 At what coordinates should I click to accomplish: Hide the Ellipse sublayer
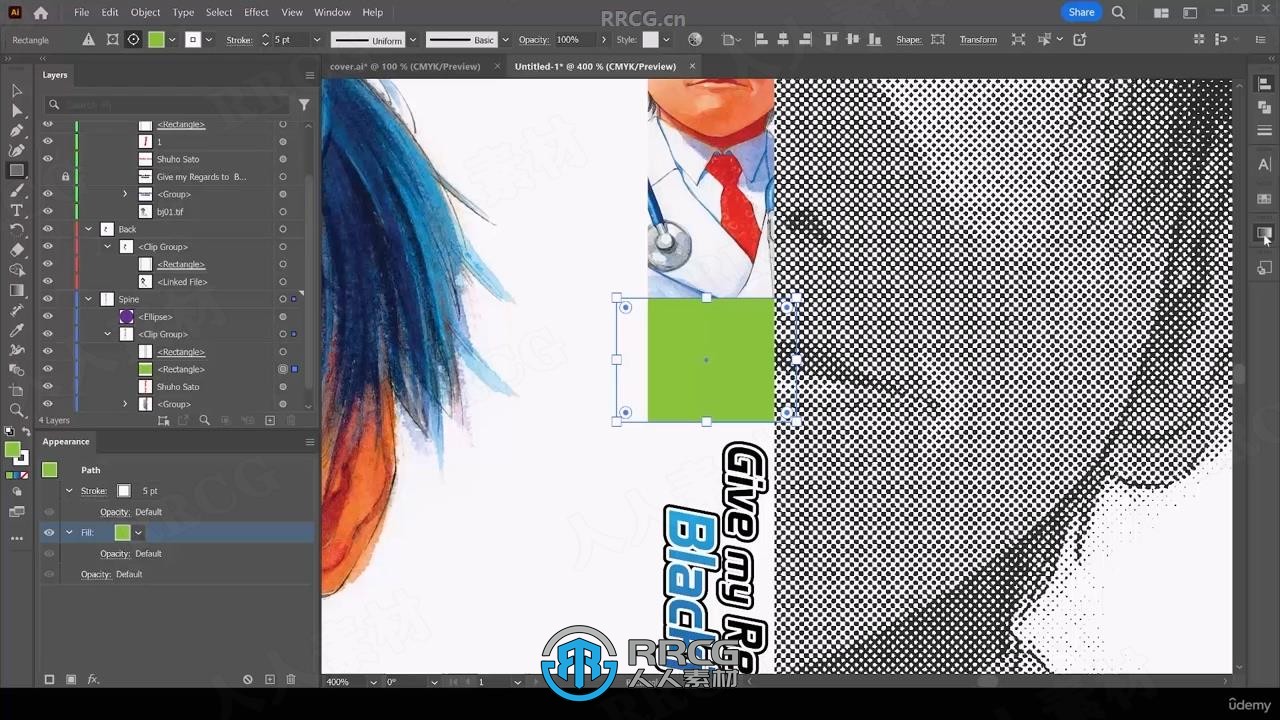47,317
